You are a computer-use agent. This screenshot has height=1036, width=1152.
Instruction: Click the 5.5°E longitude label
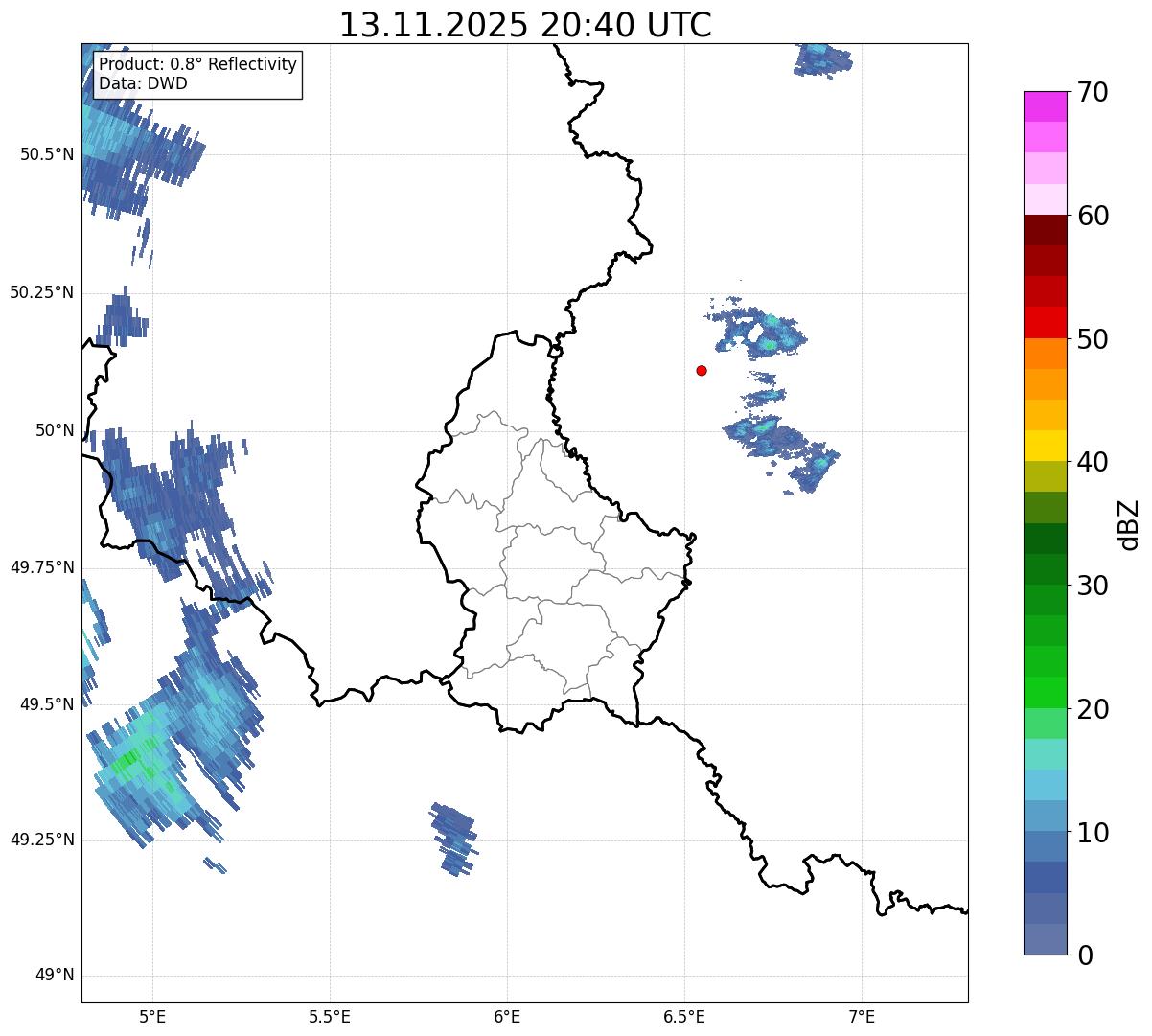(x=330, y=1016)
